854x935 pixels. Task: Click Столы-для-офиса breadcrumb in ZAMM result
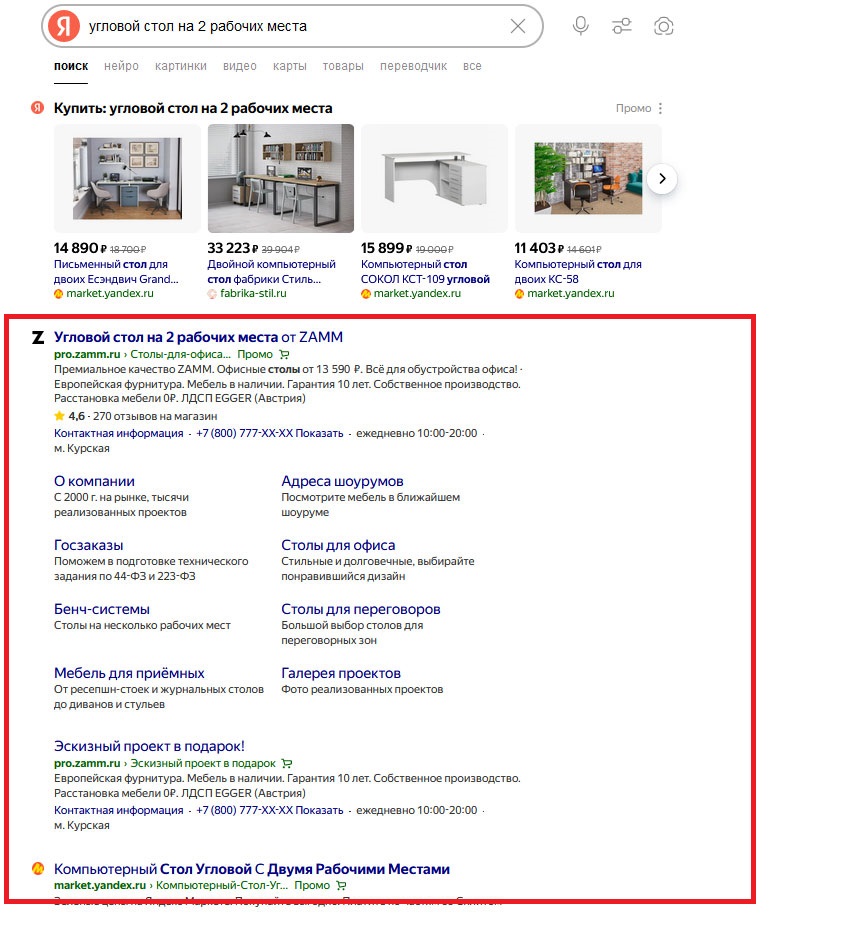(181, 355)
